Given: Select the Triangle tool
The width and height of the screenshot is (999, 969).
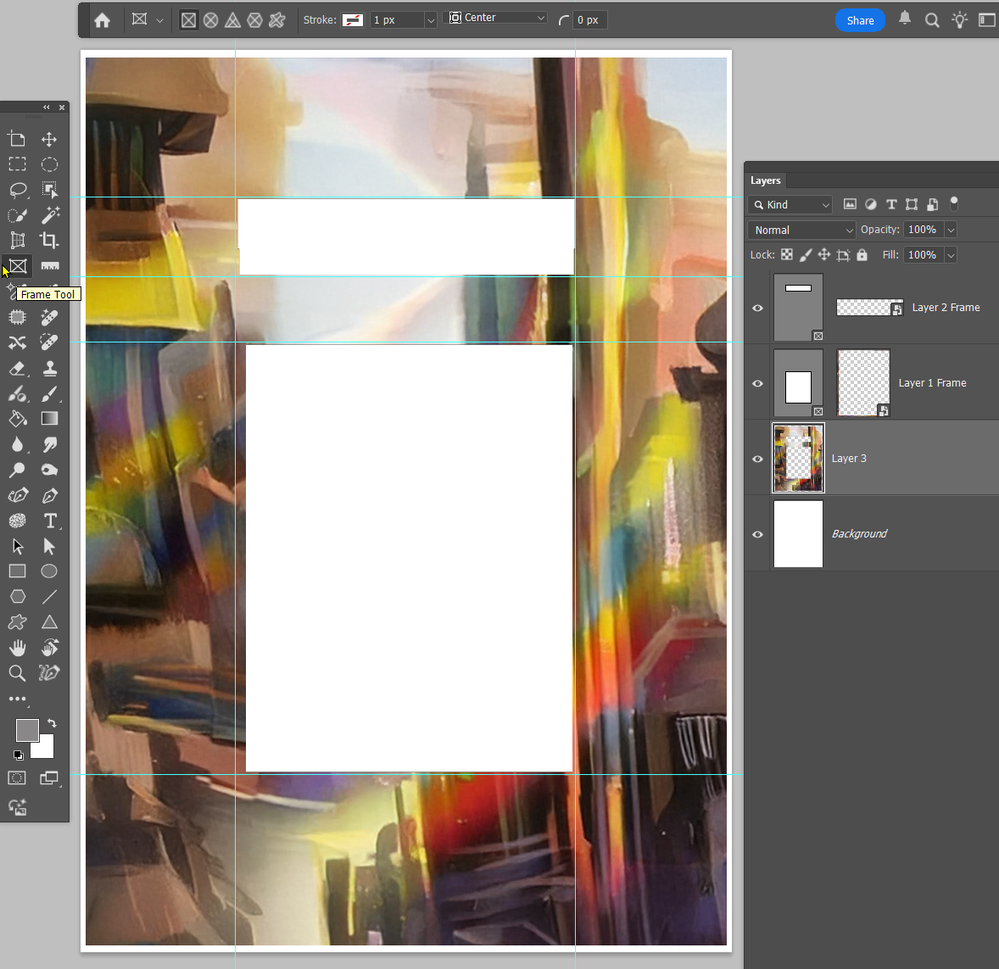Looking at the screenshot, I should (x=49, y=622).
